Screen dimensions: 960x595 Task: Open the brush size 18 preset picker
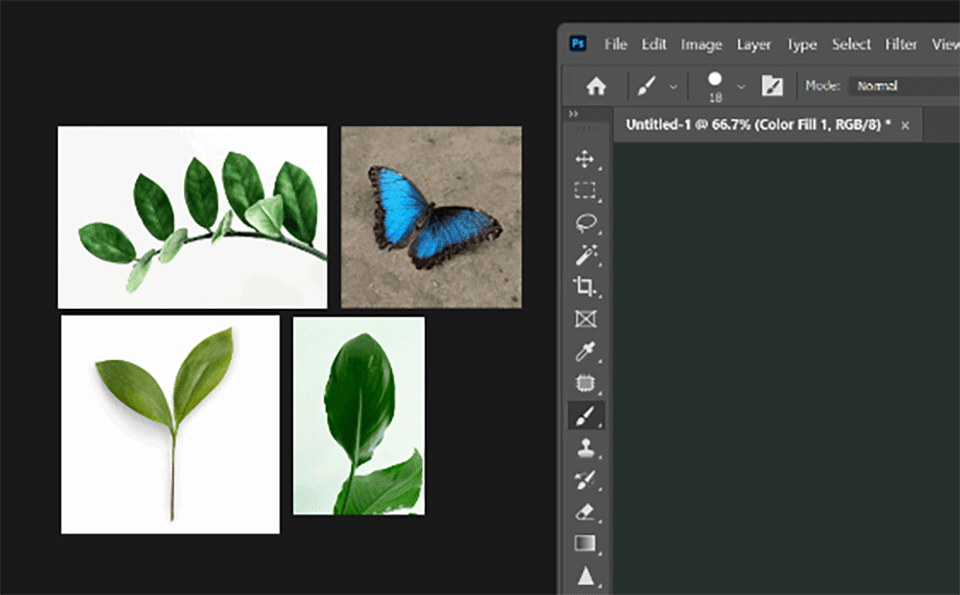[714, 87]
